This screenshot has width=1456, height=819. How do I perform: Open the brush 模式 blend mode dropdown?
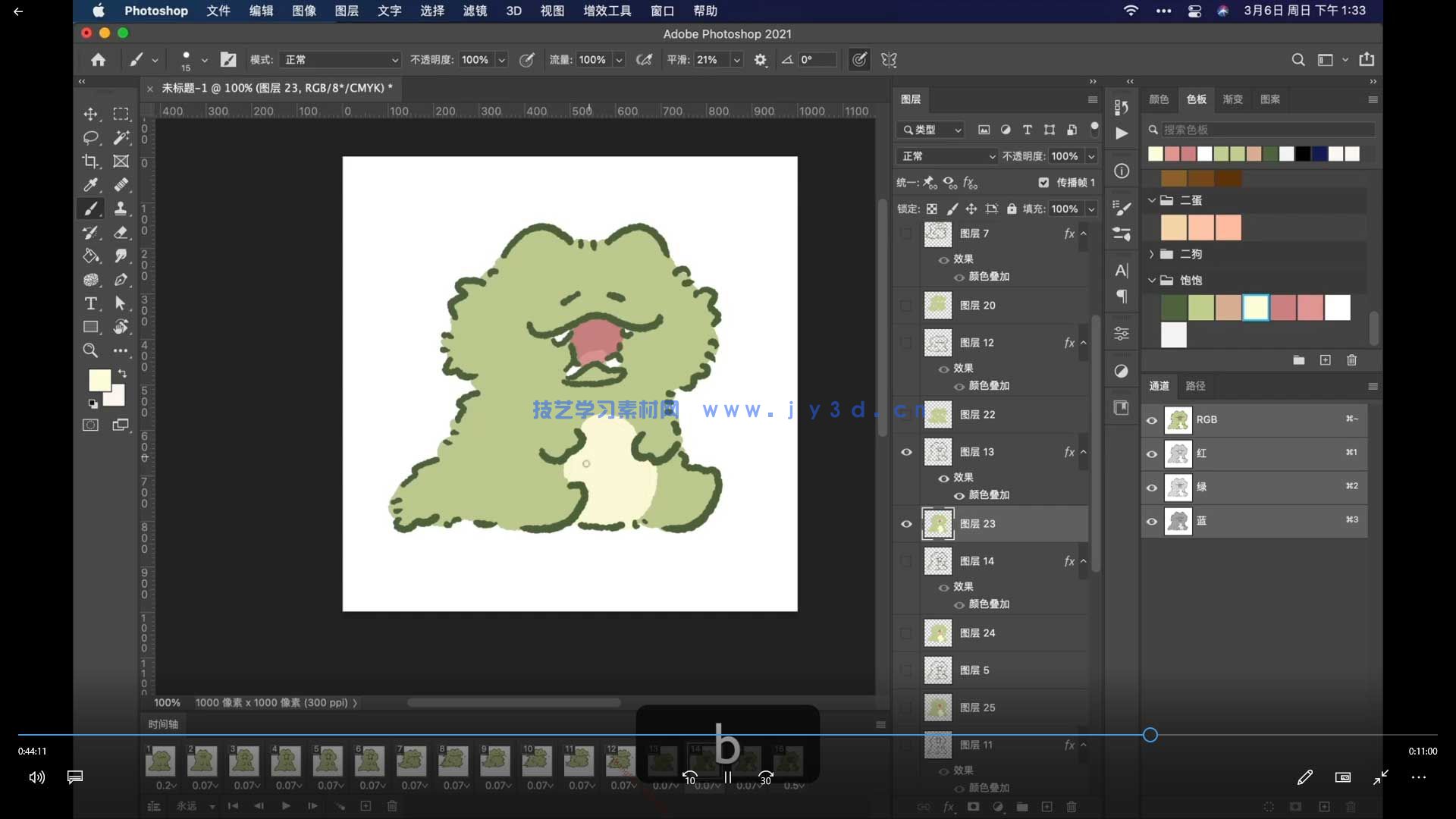(x=340, y=60)
